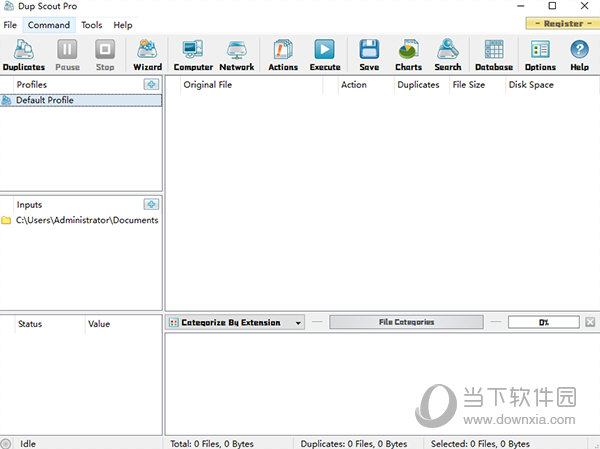Click the X button beside the 0% bar
The image size is (600, 449).
tap(590, 322)
